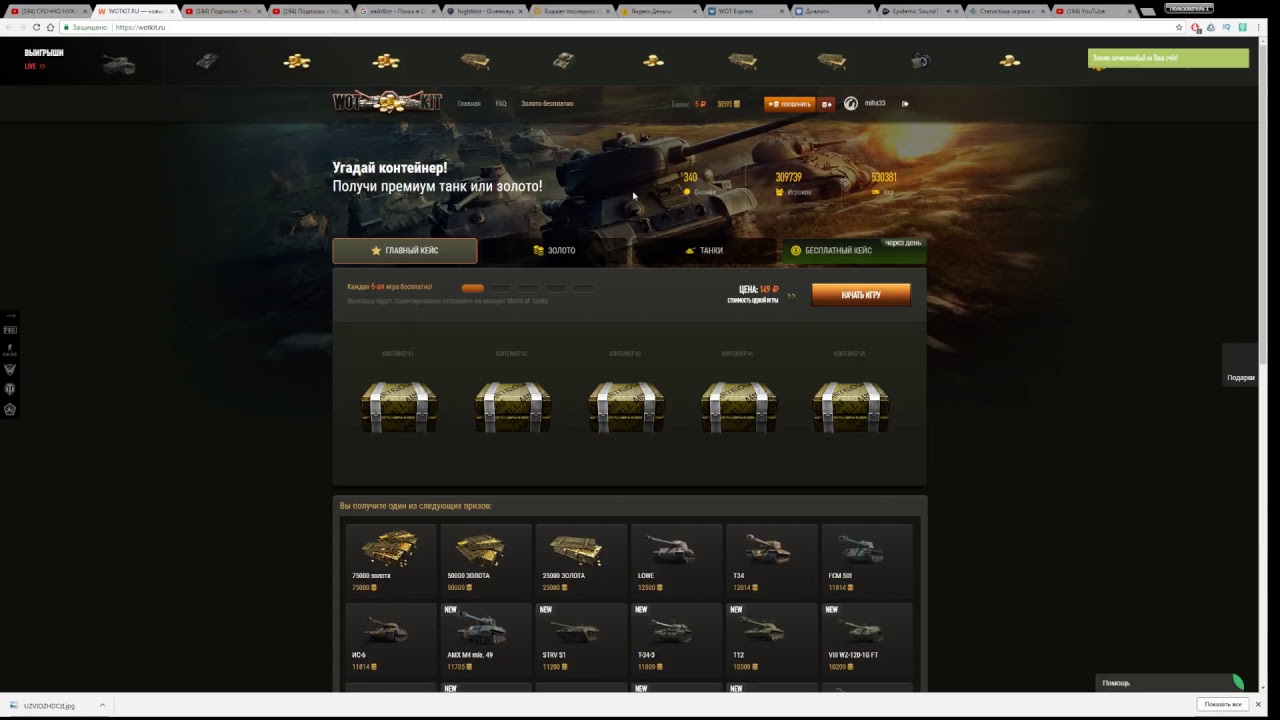Select the LOWE tank prize card
The height and width of the screenshot is (720, 1280).
pos(676,560)
